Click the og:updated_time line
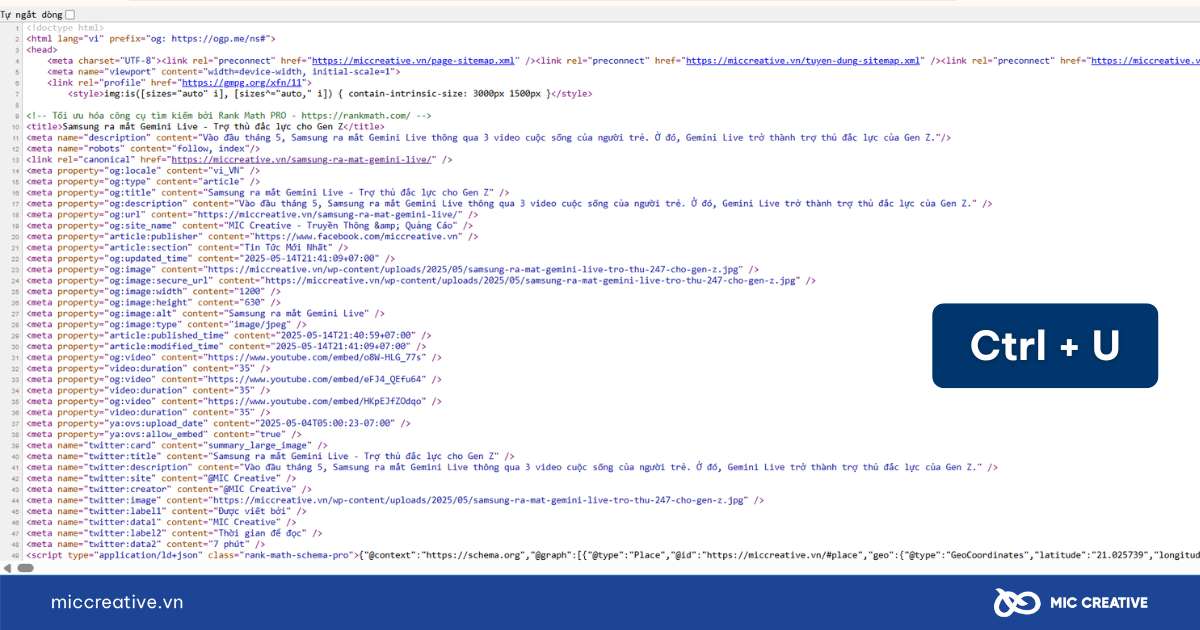Image resolution: width=1200 pixels, height=630 pixels. (211, 258)
